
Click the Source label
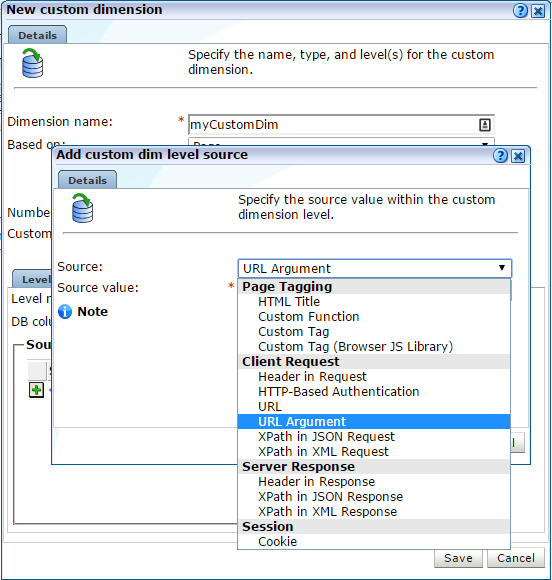pos(80,267)
